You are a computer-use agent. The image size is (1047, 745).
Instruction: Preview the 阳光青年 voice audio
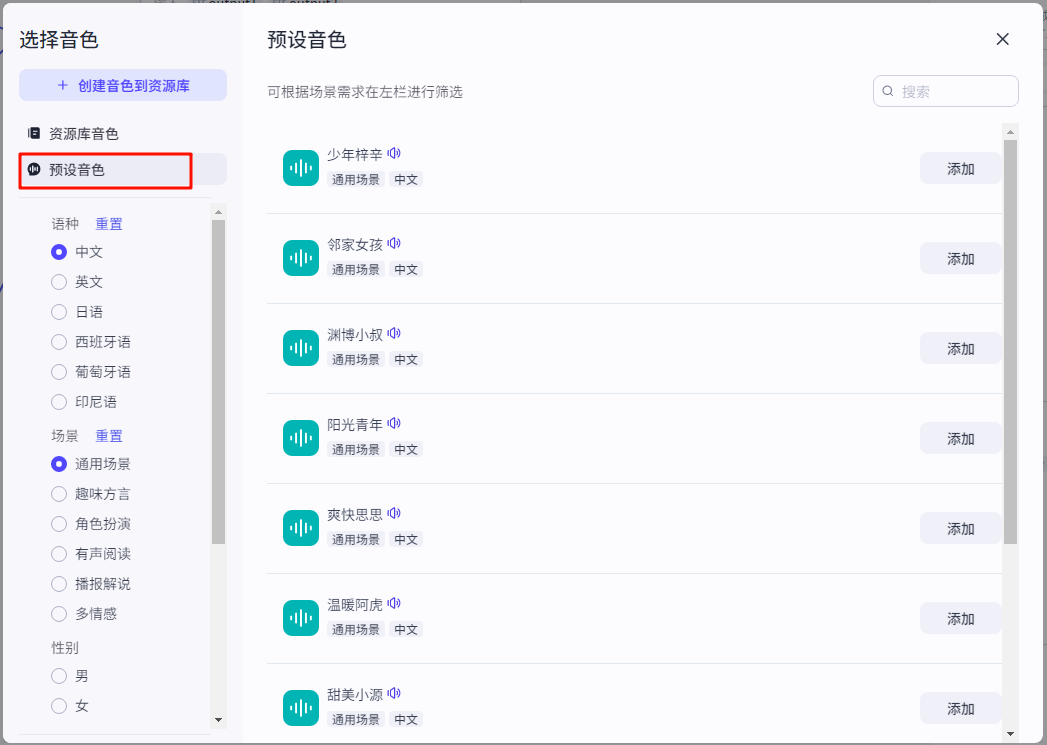(x=394, y=424)
